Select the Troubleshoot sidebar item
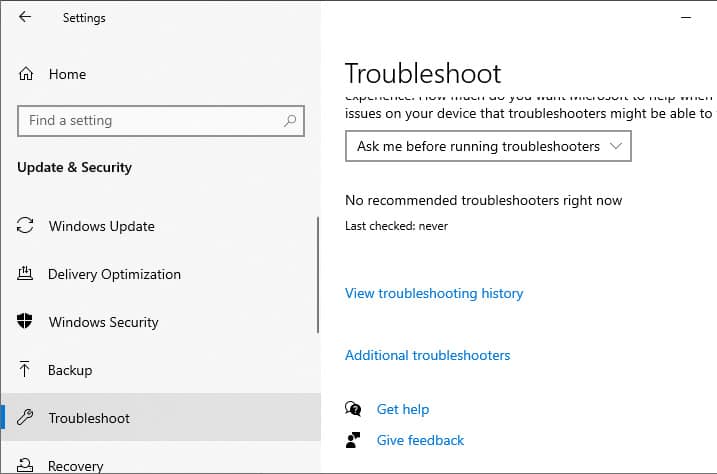Screen dimensions: 717x474 (161, 417)
